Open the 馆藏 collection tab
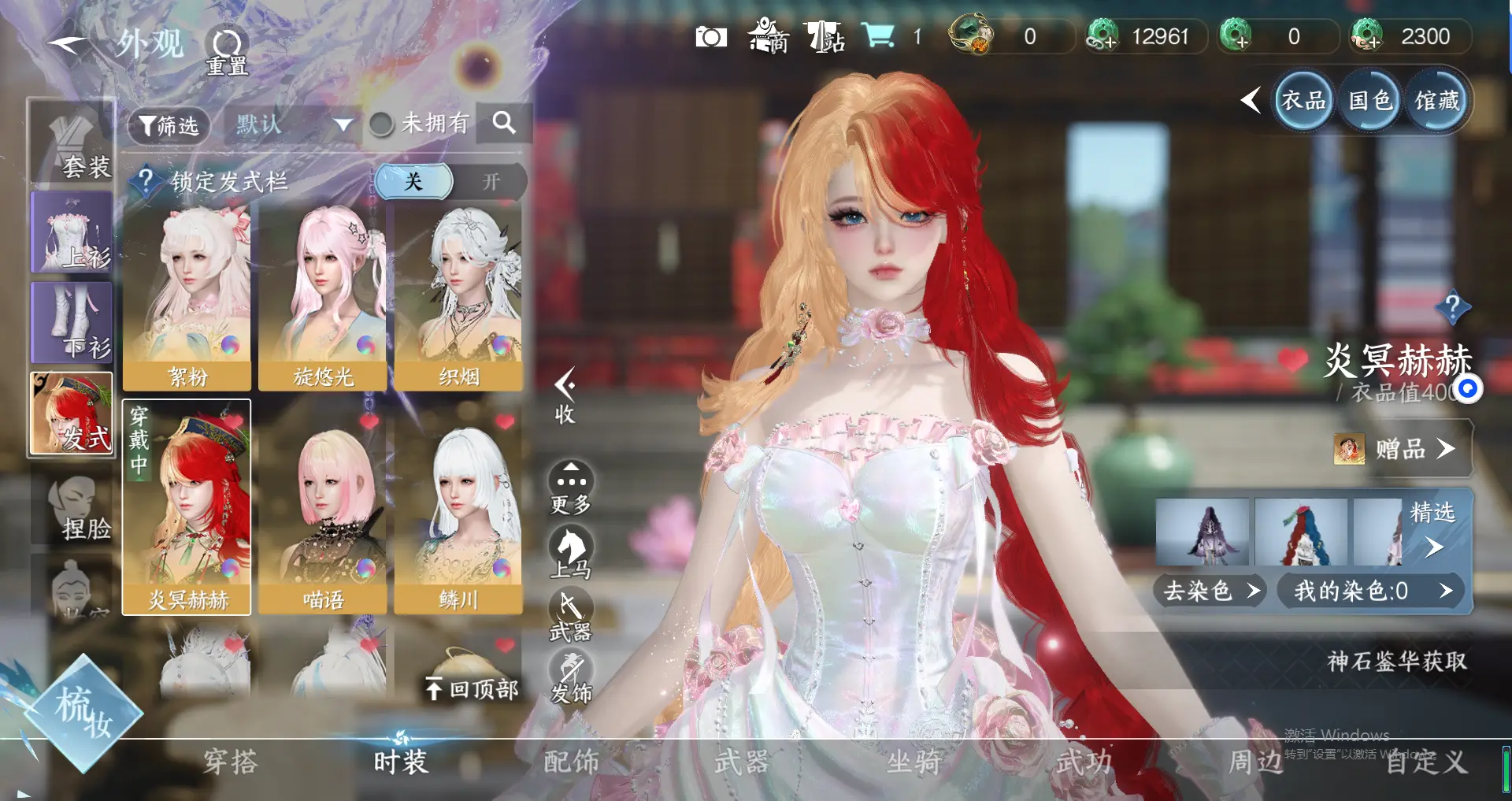1512x801 pixels. [x=1437, y=101]
